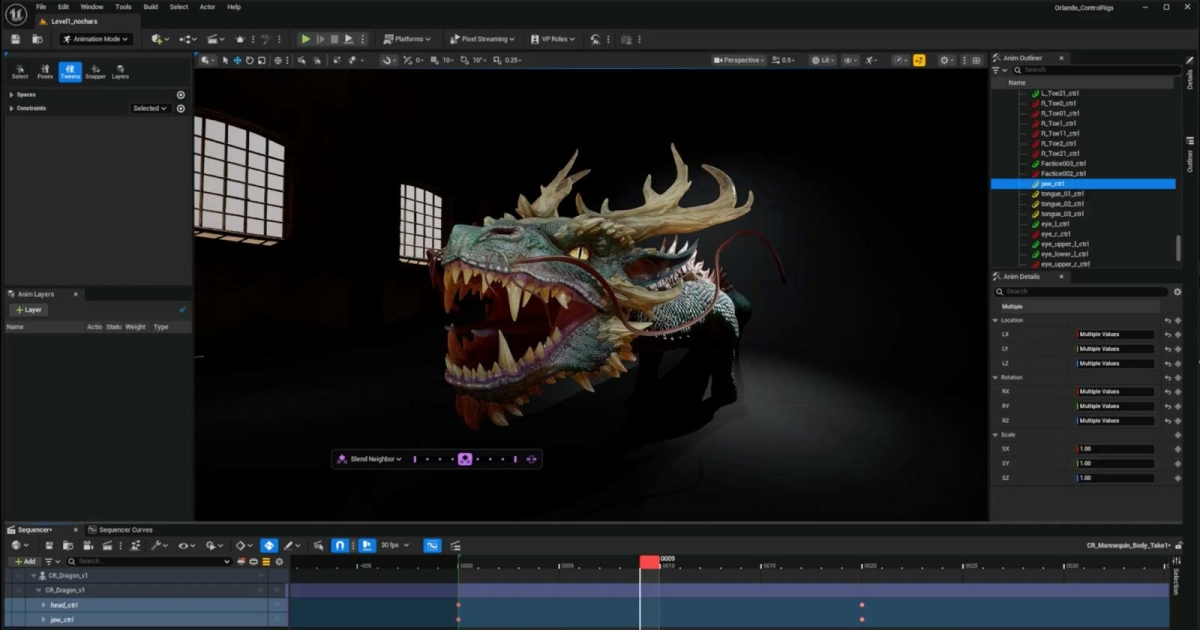Click the LX Multiple Values field
The image size is (1200, 630).
tap(1115, 335)
